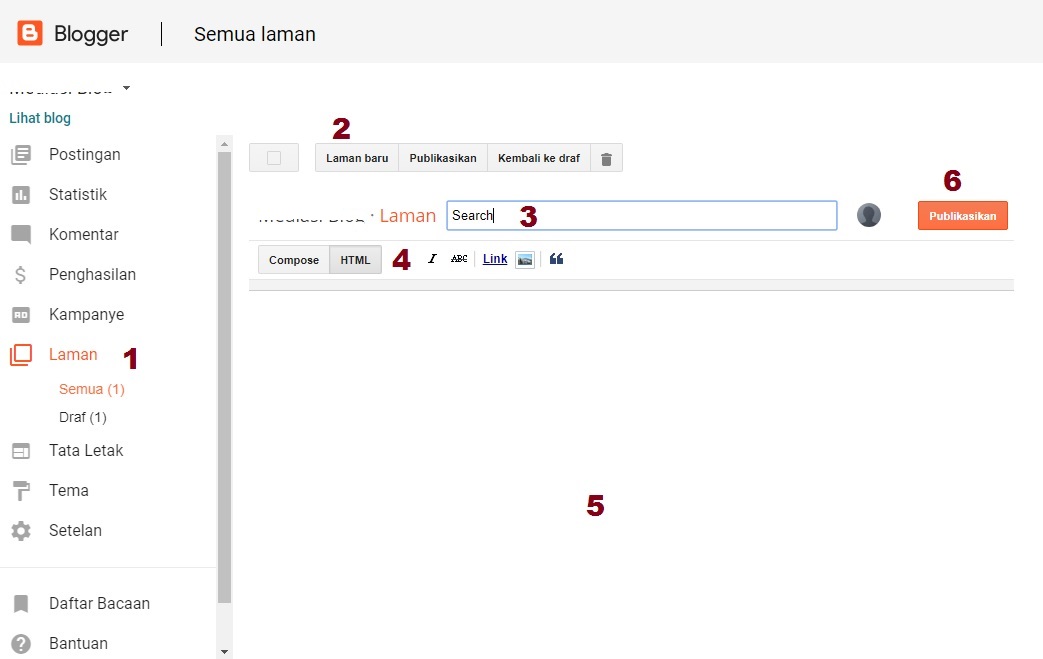The height and width of the screenshot is (659, 1043).
Task: Click the Setelan gear icon
Action: click(x=21, y=531)
